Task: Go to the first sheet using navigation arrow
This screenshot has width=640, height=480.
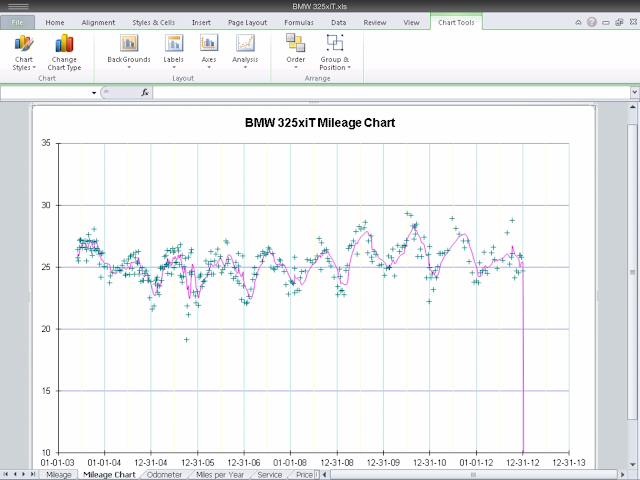Action: [x=7, y=475]
